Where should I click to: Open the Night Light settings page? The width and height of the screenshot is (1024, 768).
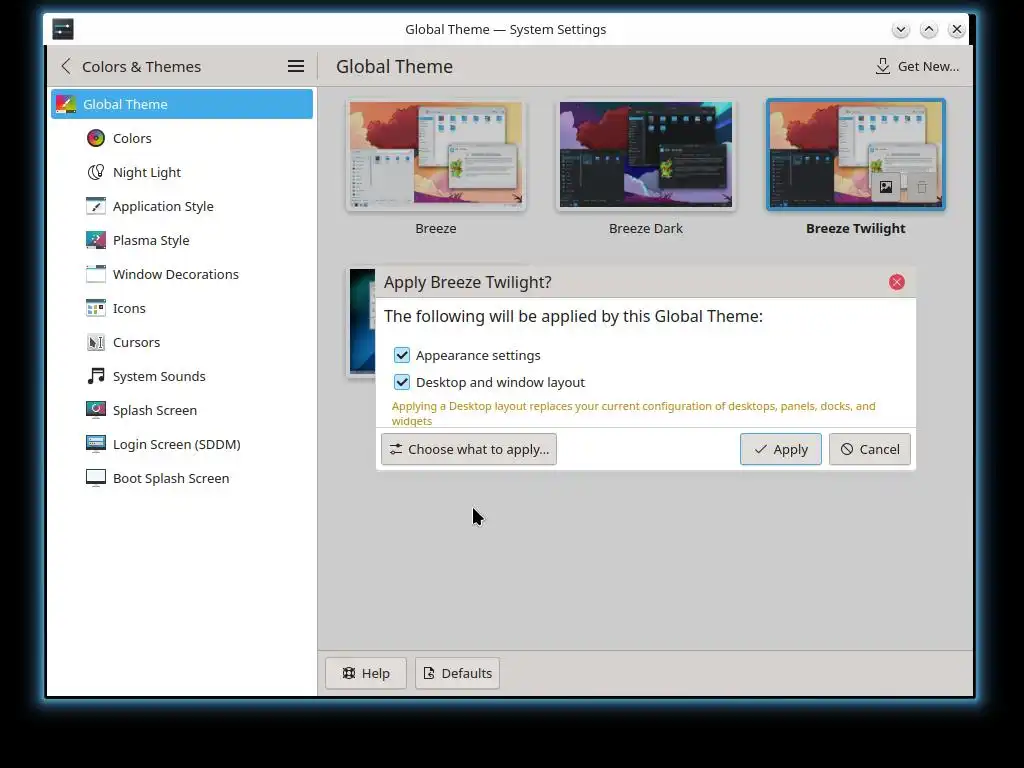182,172
